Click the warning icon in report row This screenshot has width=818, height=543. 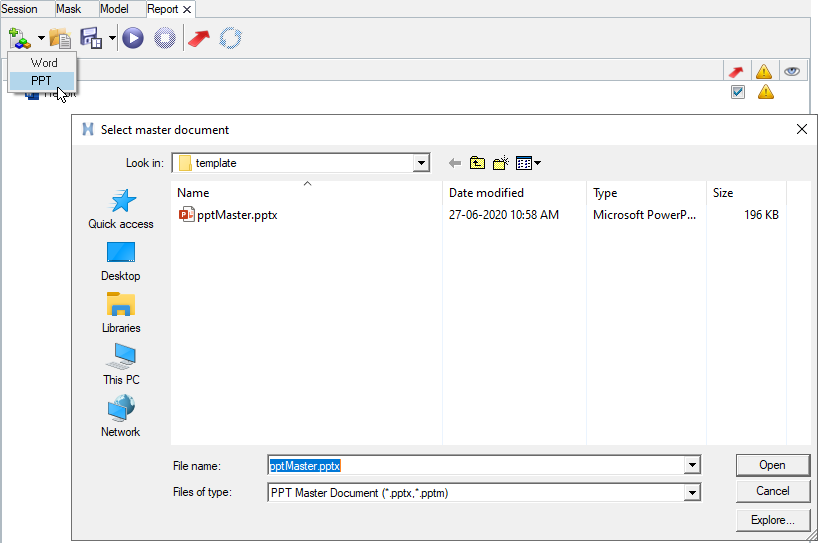coord(766,92)
